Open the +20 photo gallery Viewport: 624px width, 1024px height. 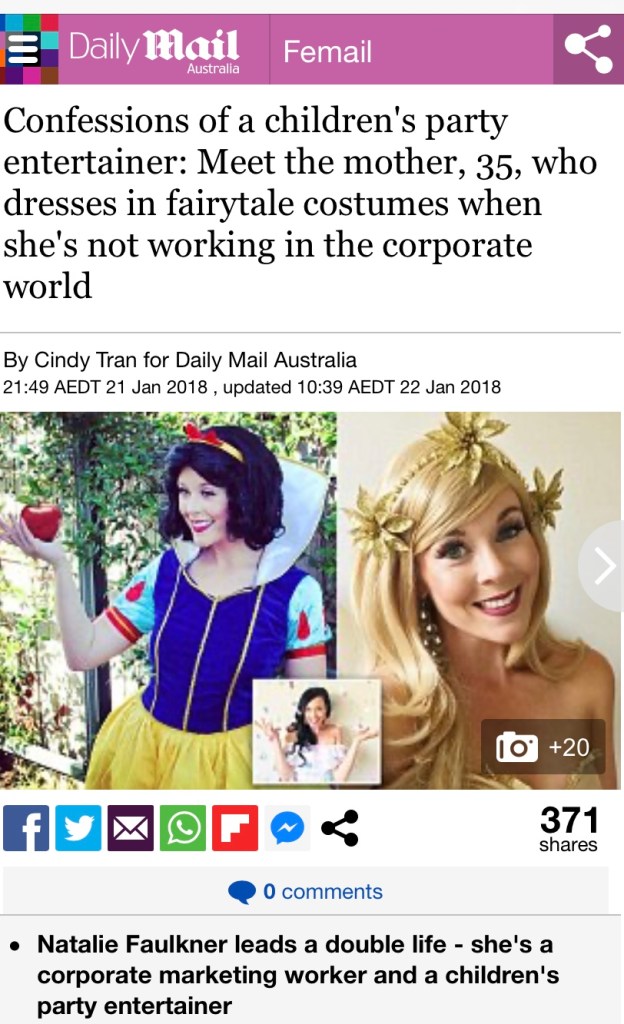pos(543,746)
